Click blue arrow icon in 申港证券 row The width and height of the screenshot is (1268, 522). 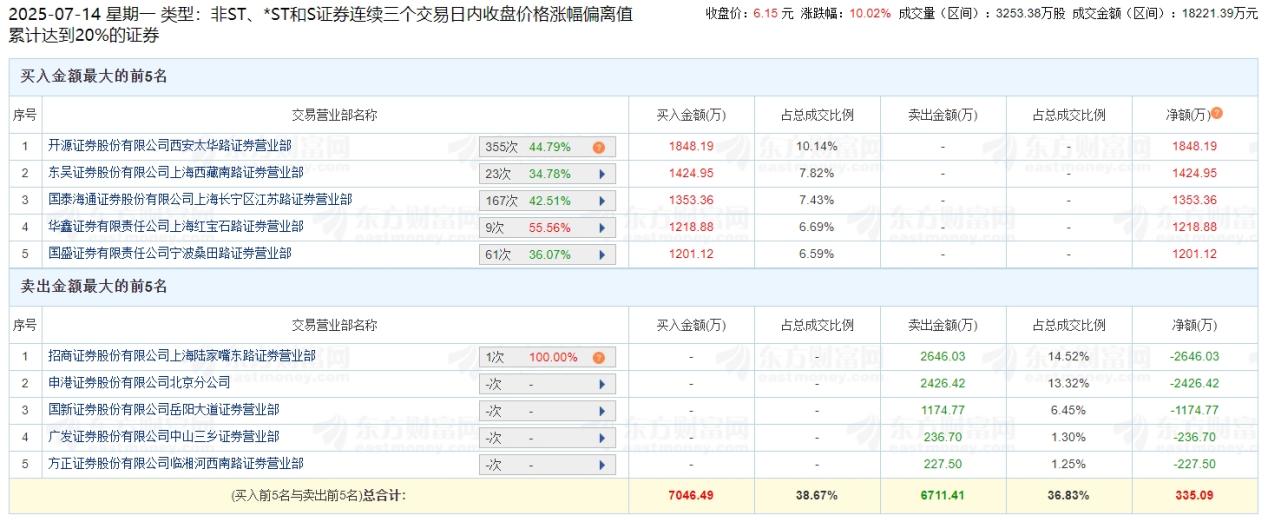click(601, 384)
